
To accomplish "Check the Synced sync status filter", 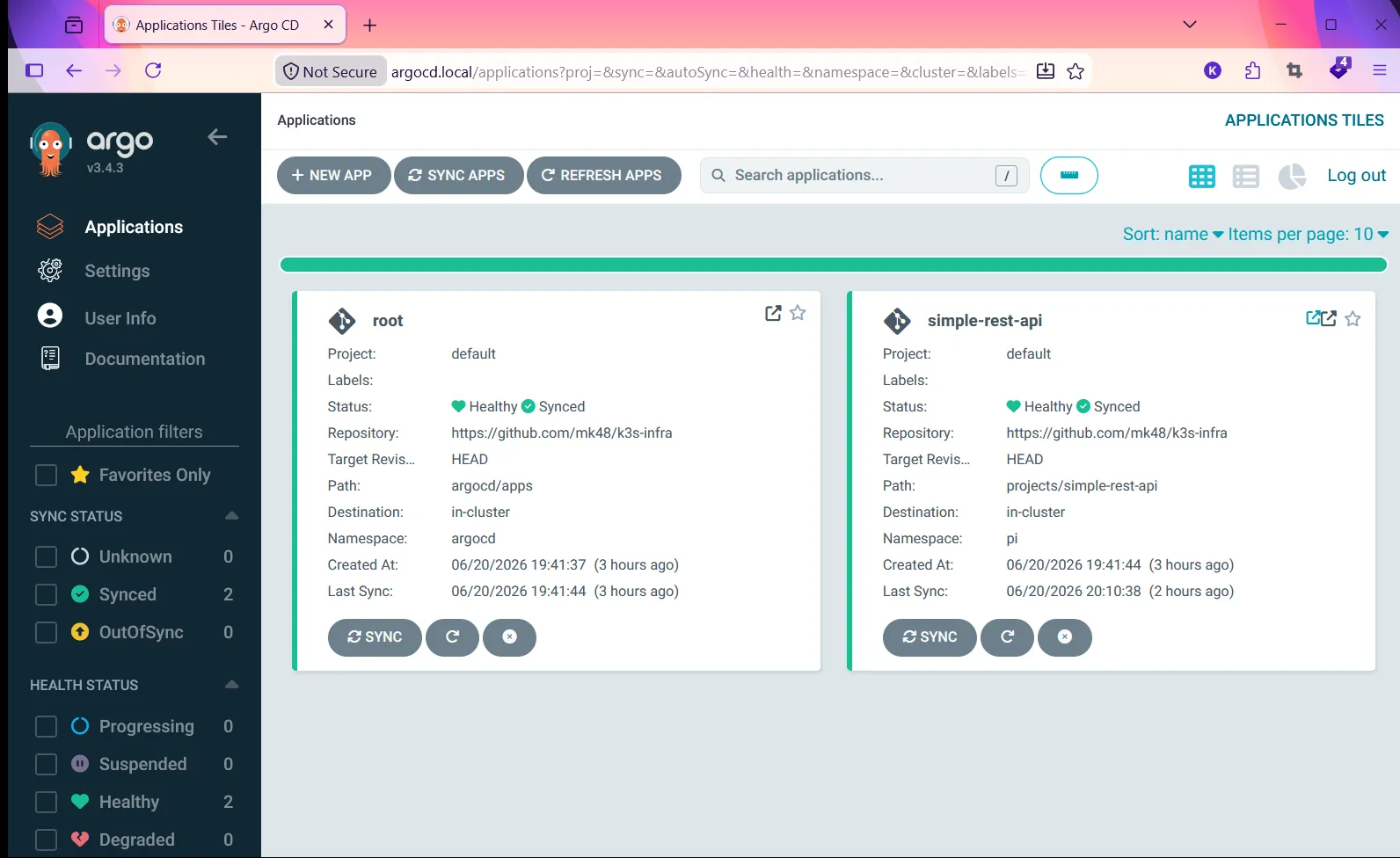I will [46, 594].
